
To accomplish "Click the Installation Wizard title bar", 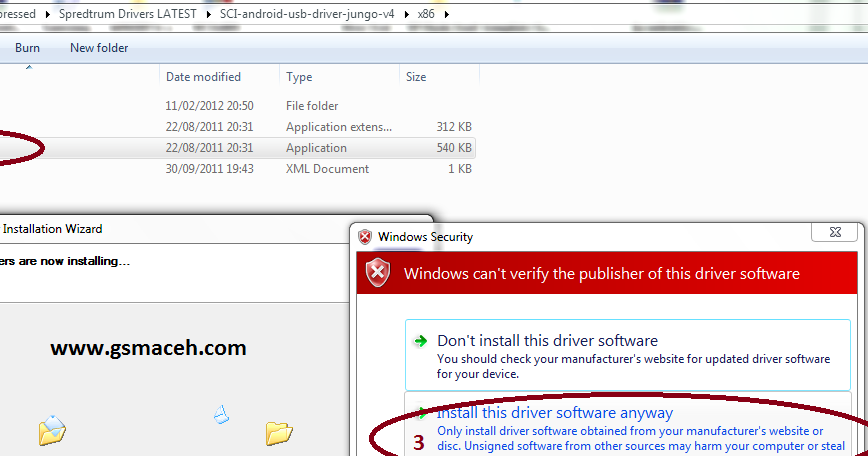I will click(174, 229).
